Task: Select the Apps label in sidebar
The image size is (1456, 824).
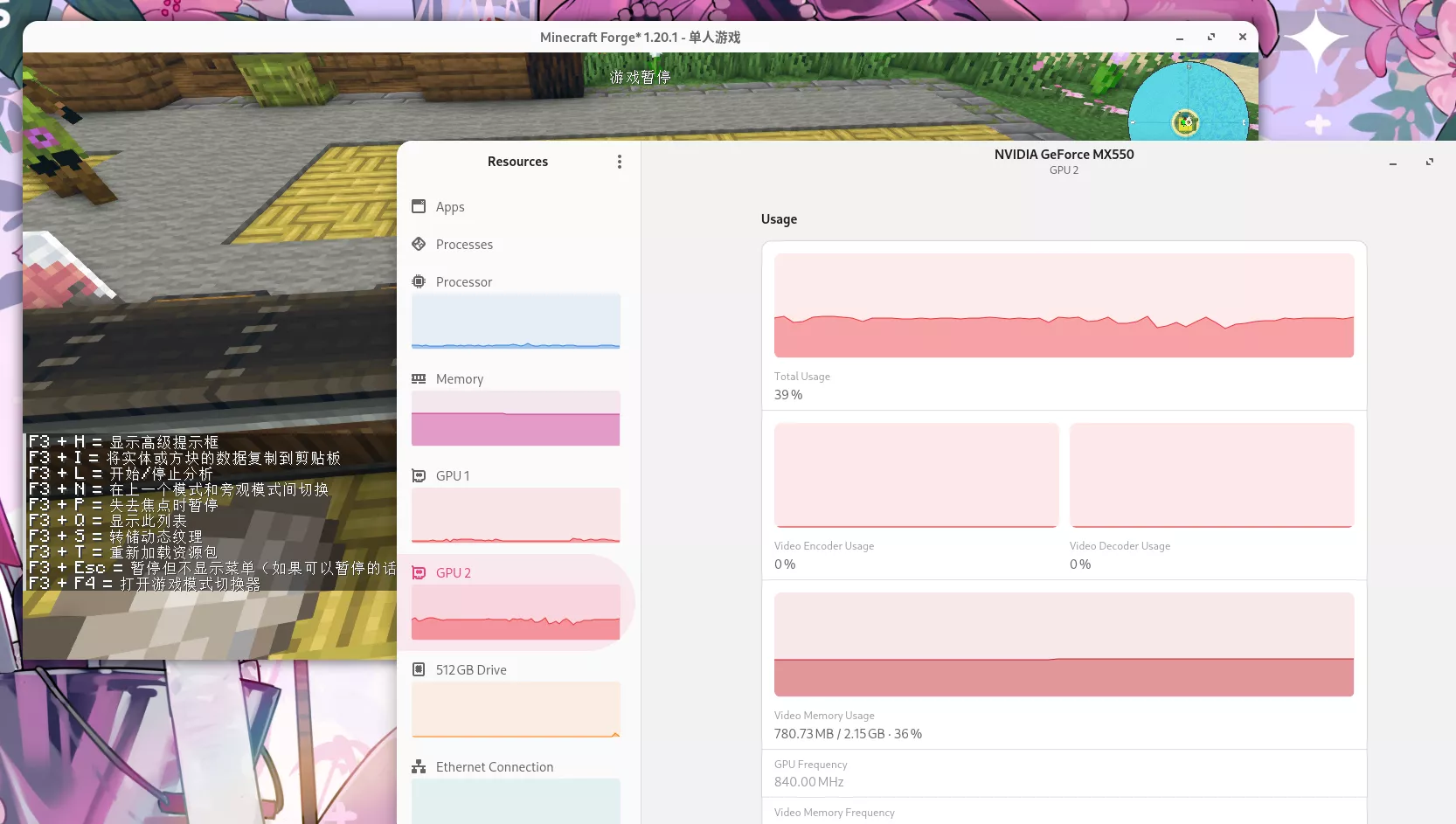Action: [450, 207]
